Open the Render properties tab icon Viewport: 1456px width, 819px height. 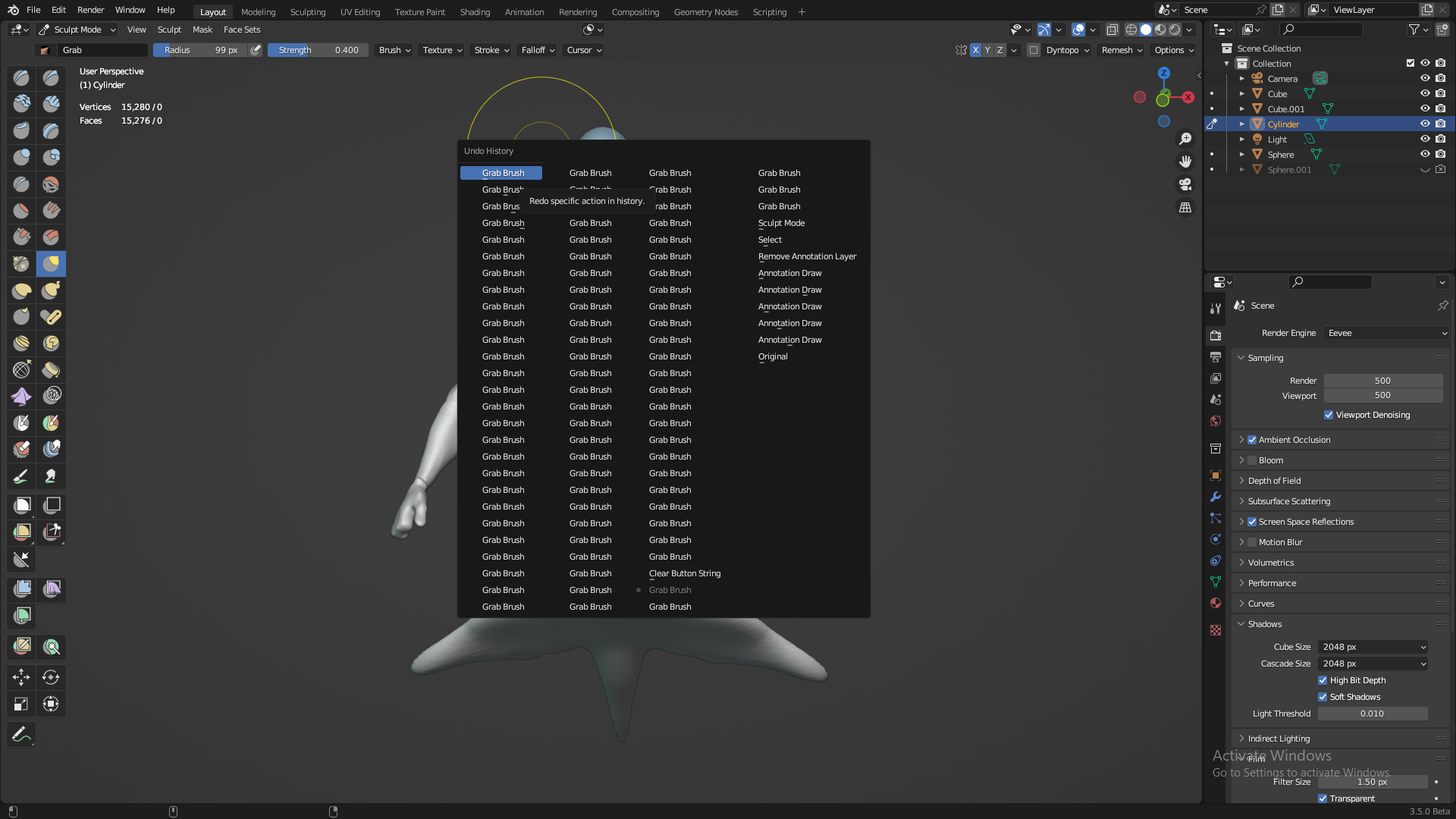point(1216,335)
